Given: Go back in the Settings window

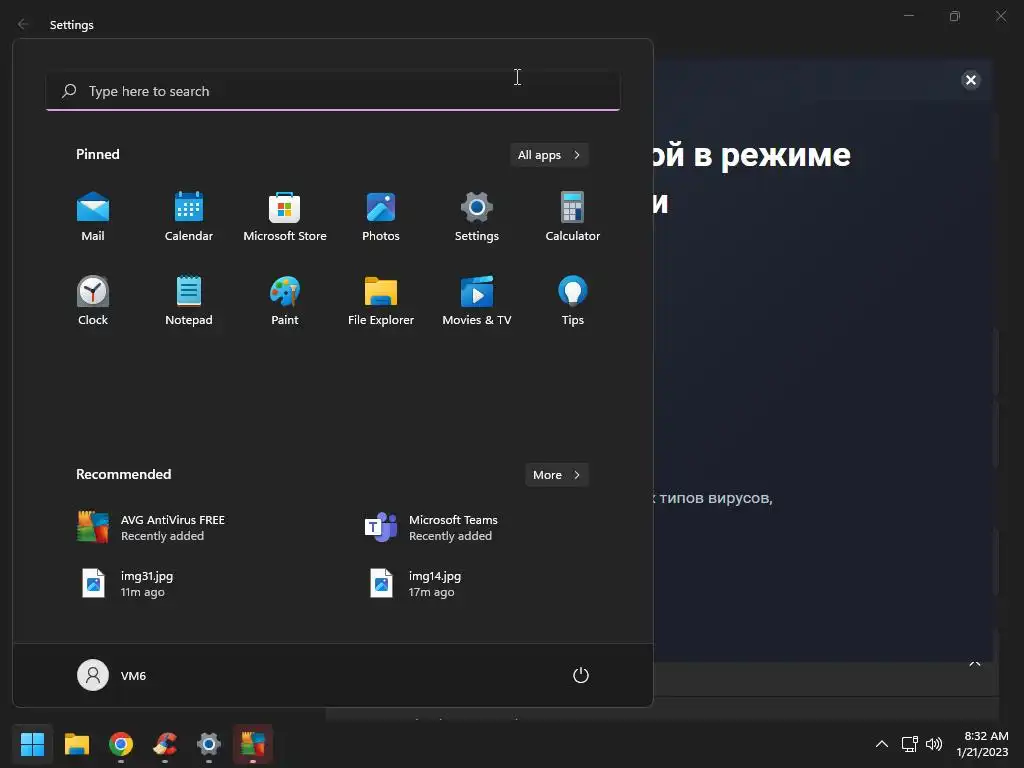Looking at the screenshot, I should [24, 24].
